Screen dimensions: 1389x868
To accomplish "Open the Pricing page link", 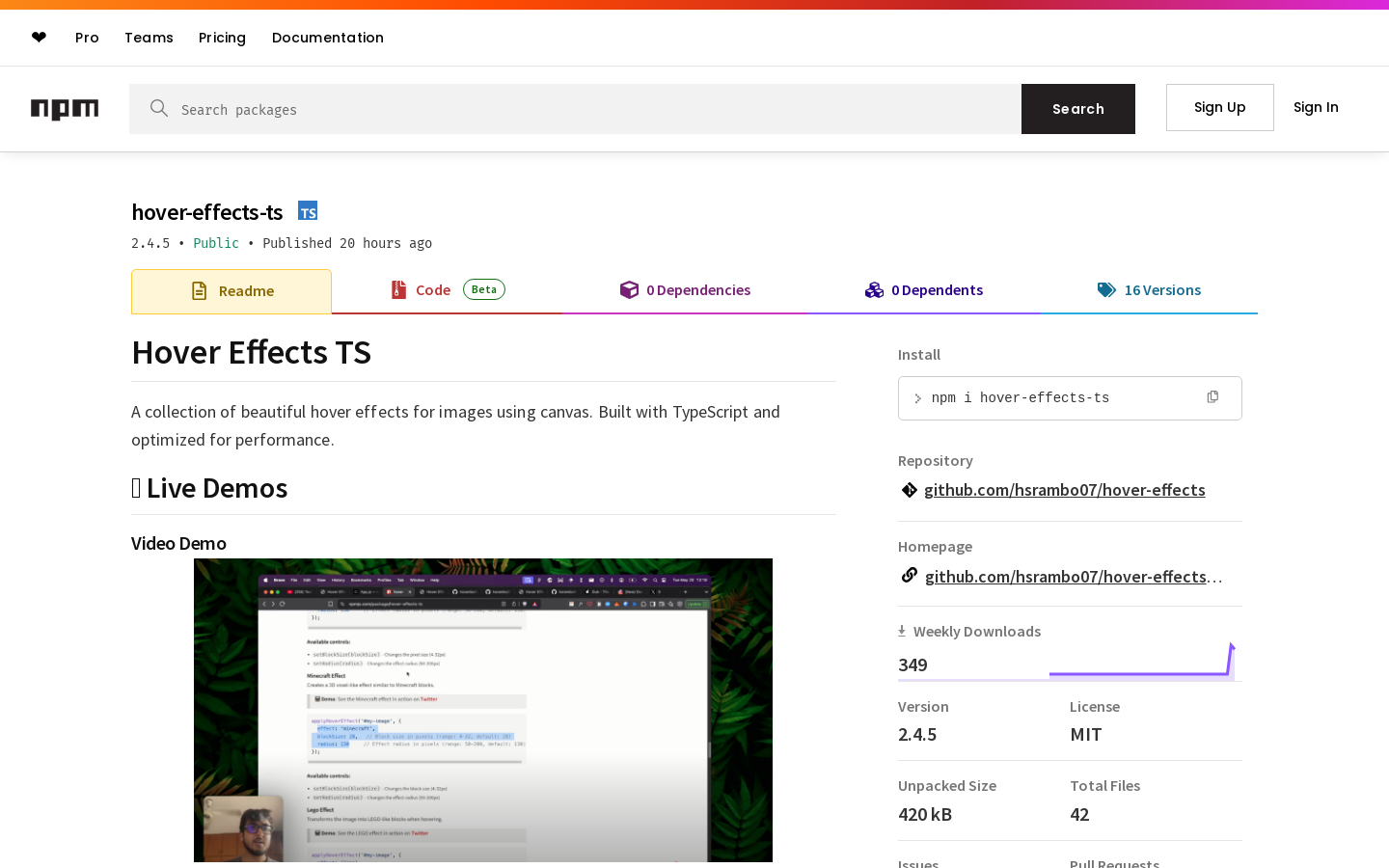I will (x=222, y=38).
